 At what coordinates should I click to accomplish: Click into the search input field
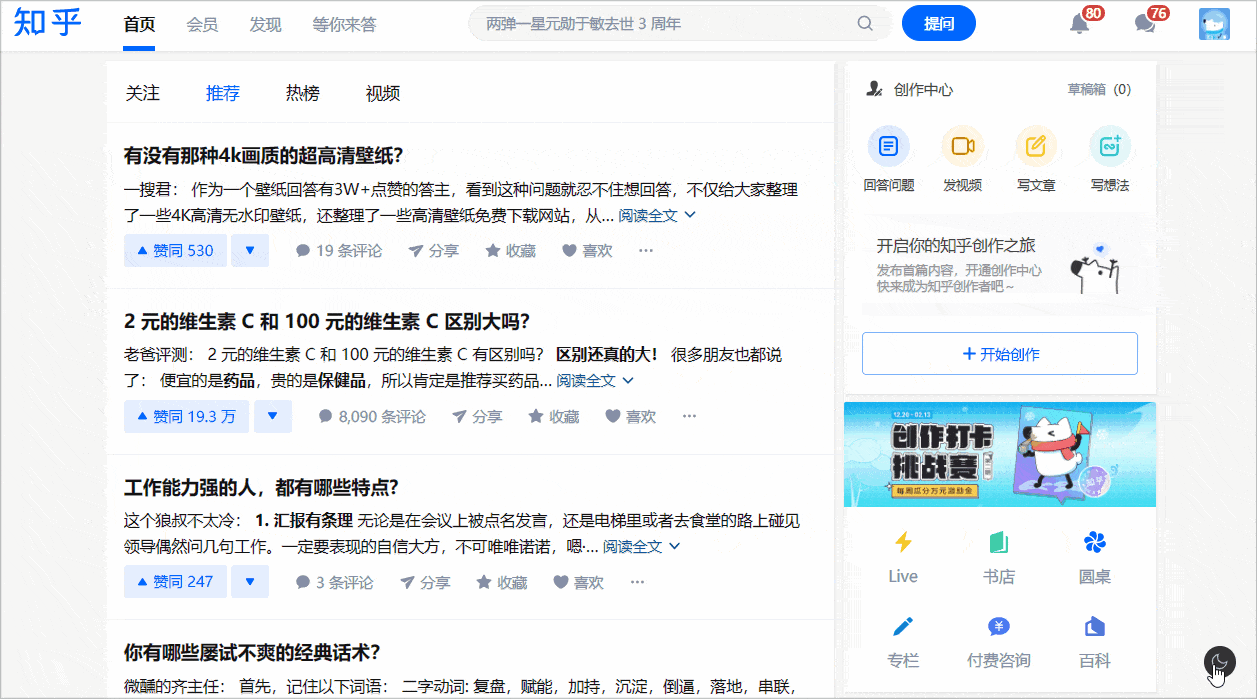[x=665, y=24]
